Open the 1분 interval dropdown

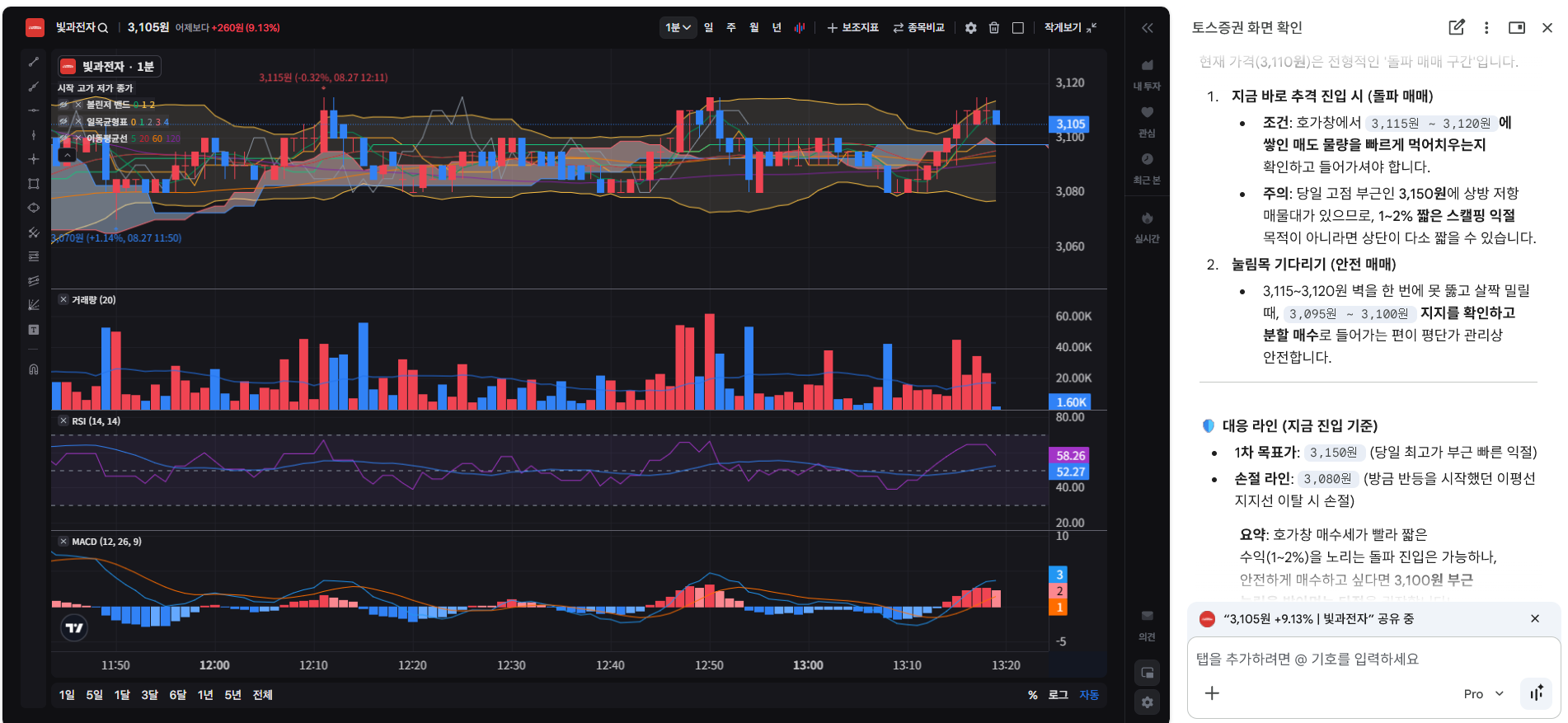pos(678,28)
